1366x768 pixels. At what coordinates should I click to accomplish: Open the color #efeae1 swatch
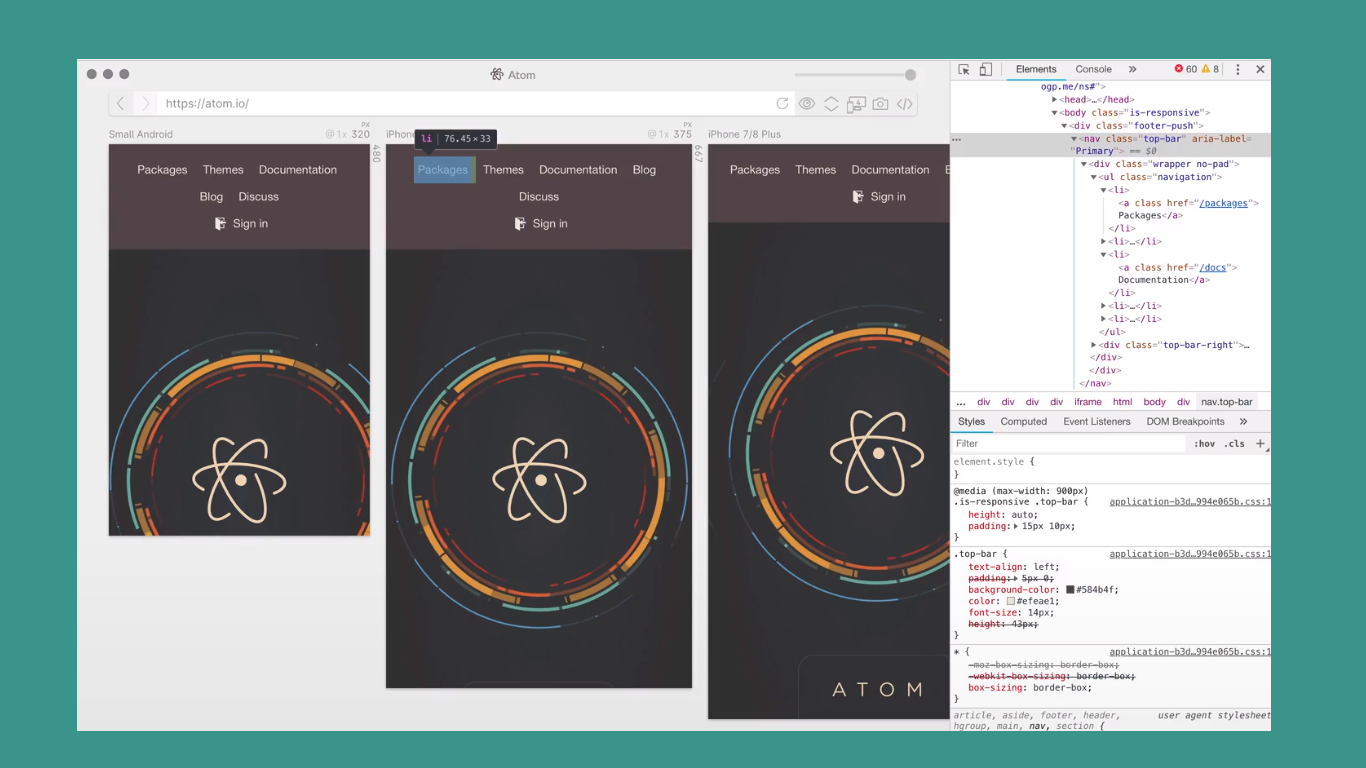pos(1012,602)
